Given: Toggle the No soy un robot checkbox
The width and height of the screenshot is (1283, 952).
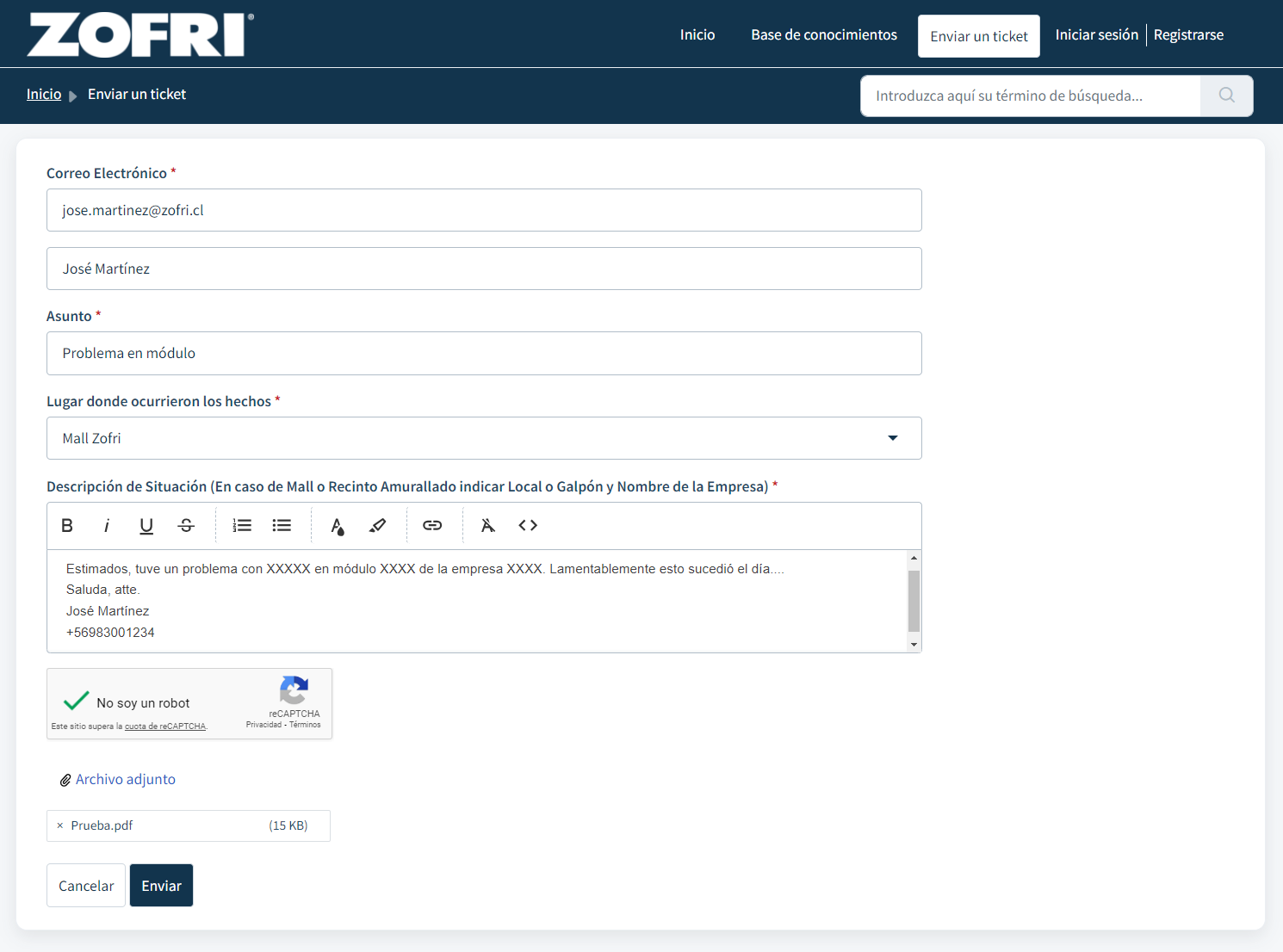Looking at the screenshot, I should [x=77, y=701].
